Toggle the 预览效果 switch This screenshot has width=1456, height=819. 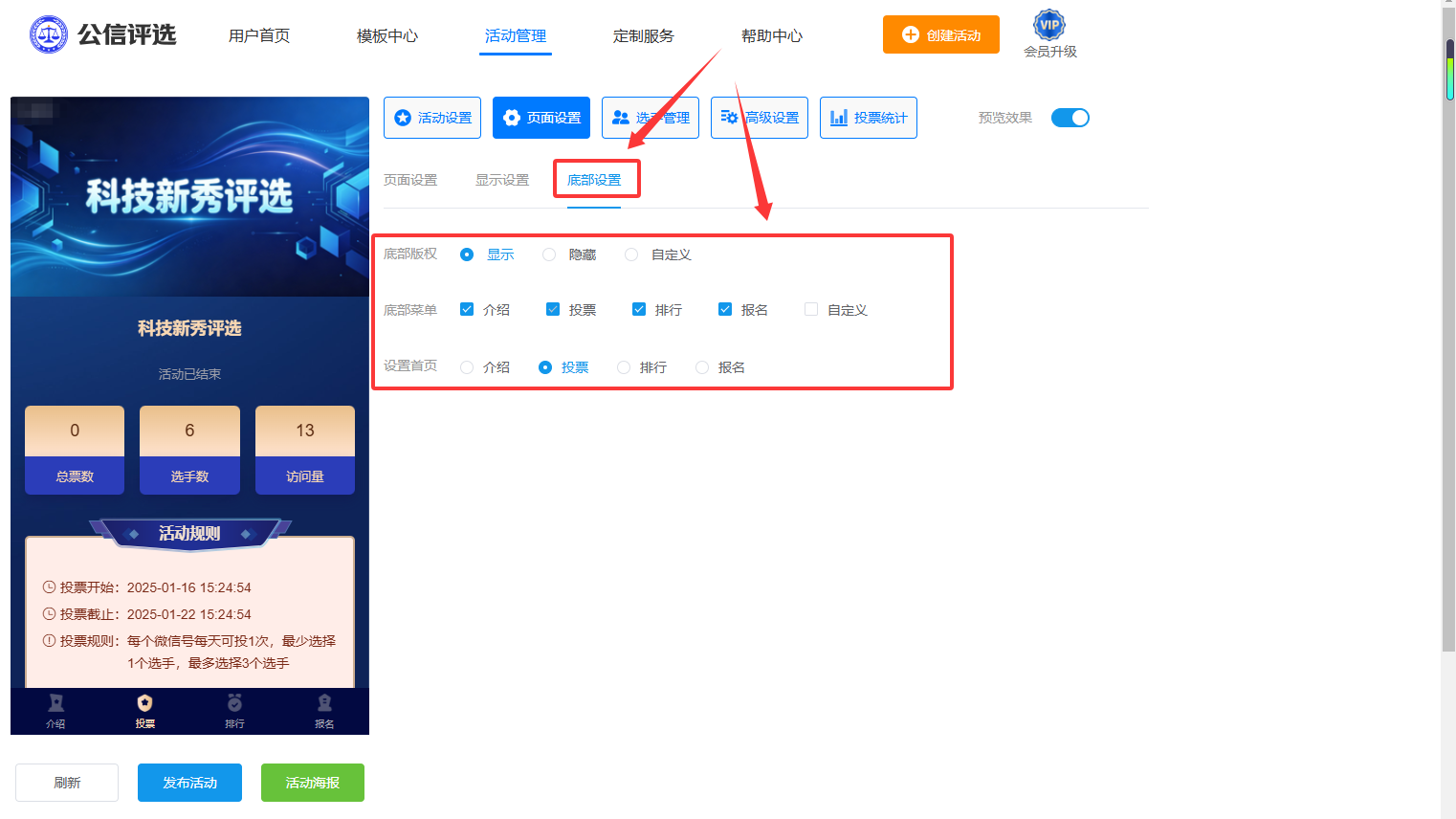click(x=1070, y=118)
